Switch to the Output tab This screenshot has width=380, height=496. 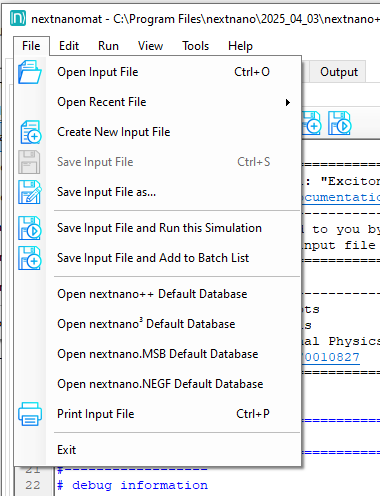[x=339, y=72]
